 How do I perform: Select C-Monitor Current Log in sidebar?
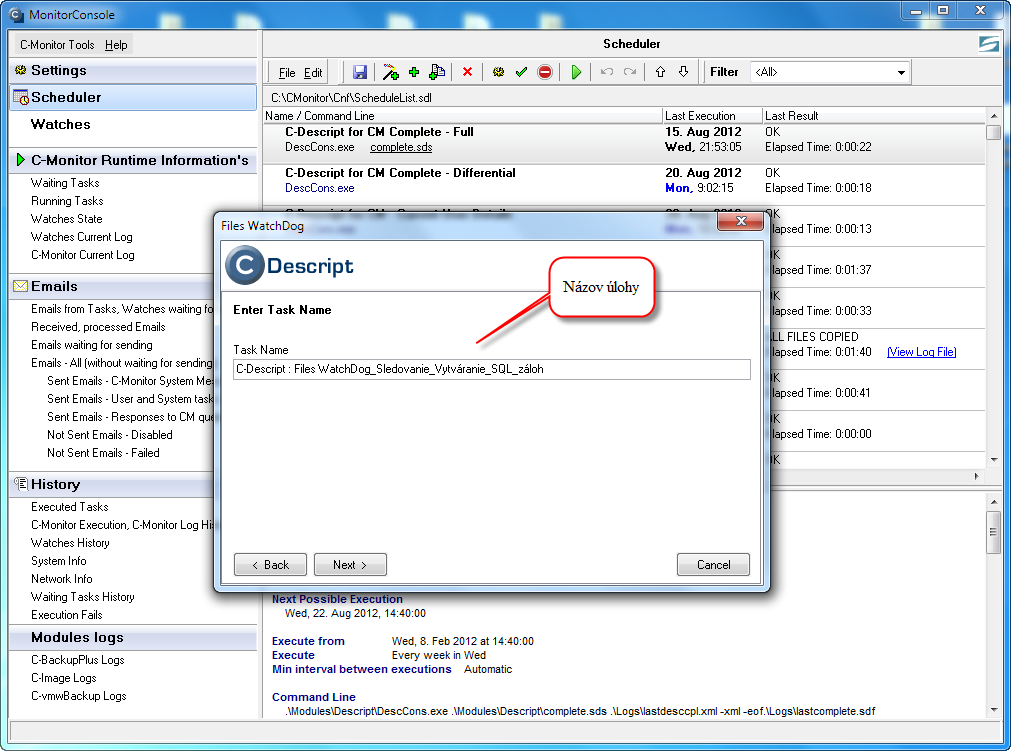click(x=83, y=255)
